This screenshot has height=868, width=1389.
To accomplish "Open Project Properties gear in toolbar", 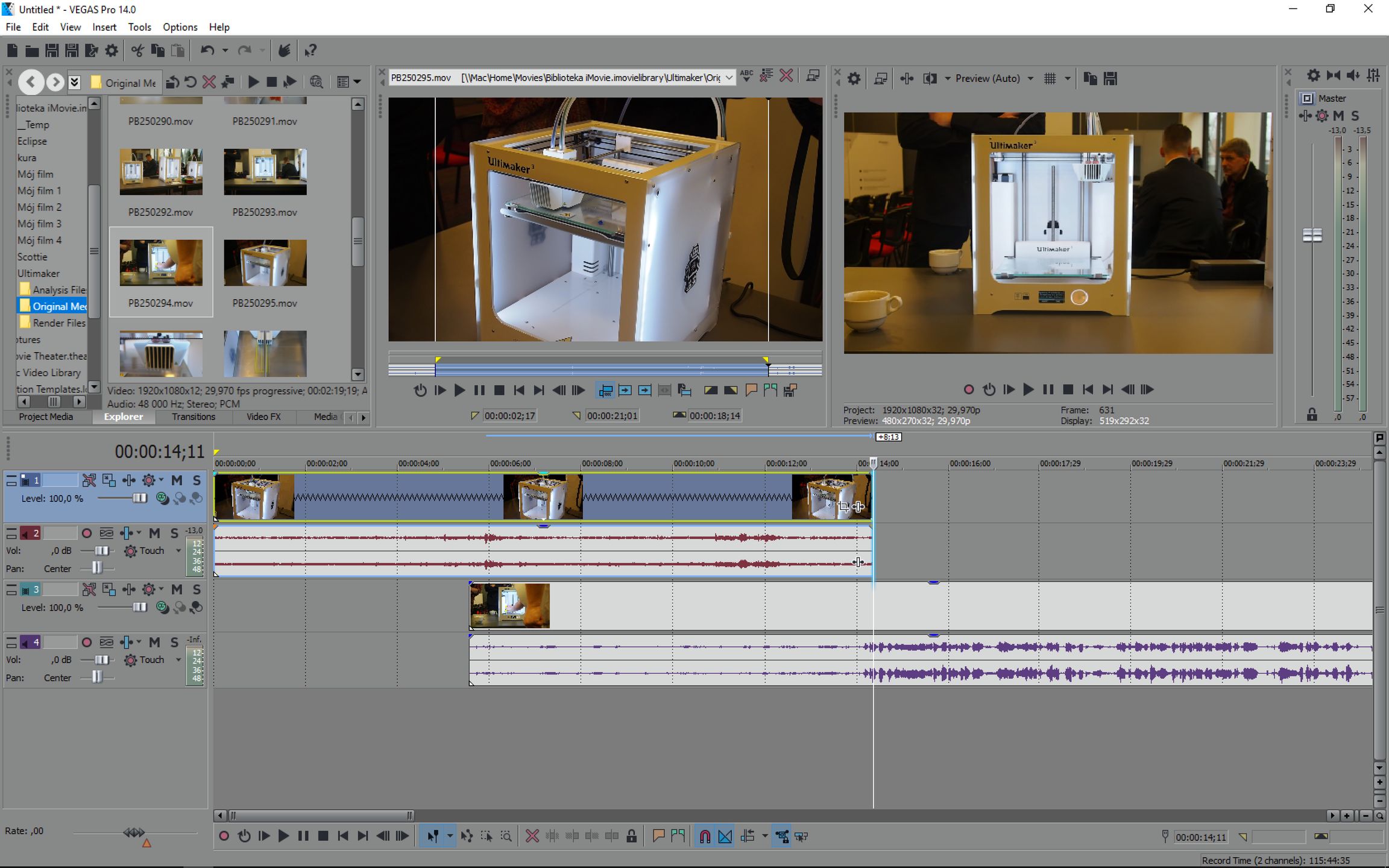I will tap(112, 51).
